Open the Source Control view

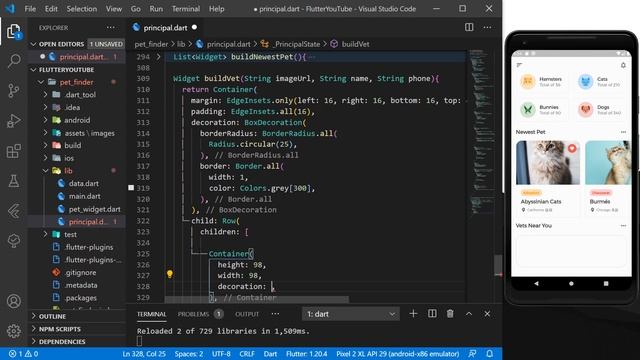pyautogui.click(x=13, y=90)
